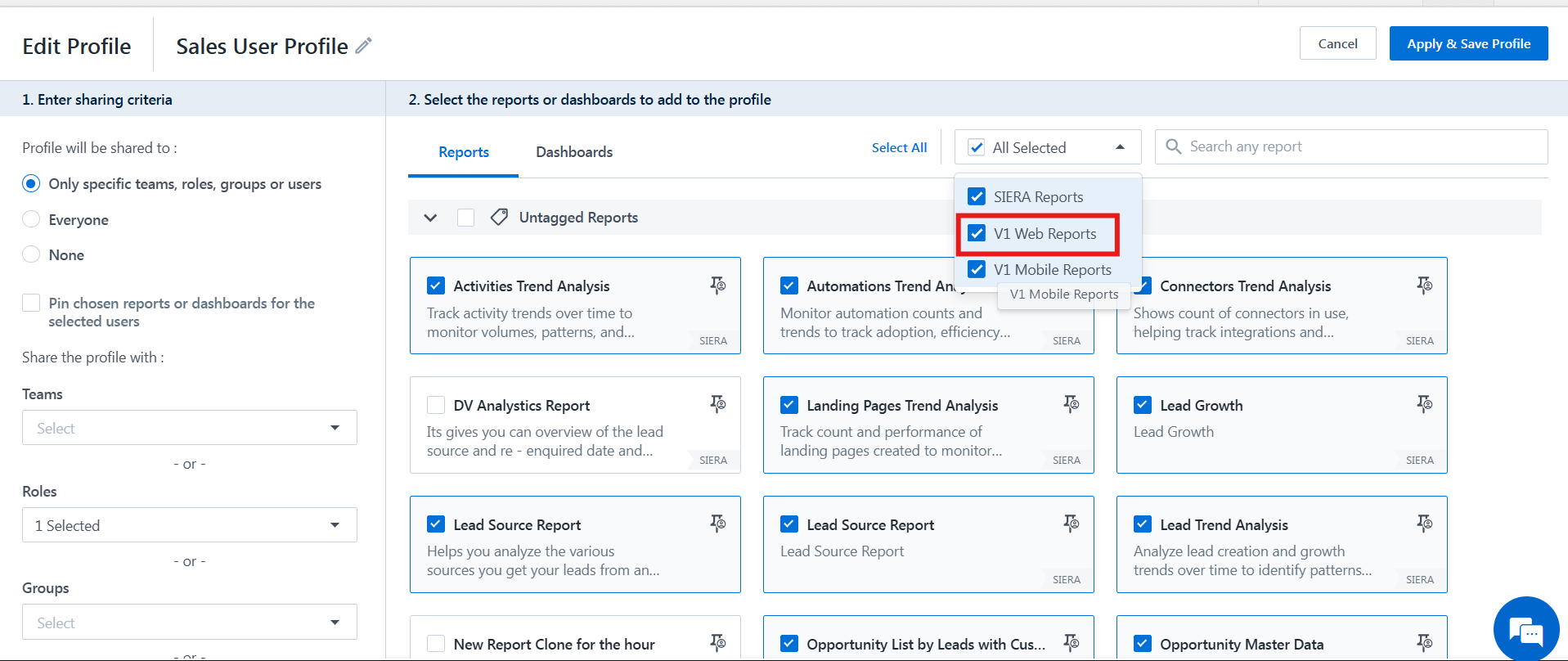Click the Apply & Save Profile button
The width and height of the screenshot is (1568, 661).
click(1468, 44)
